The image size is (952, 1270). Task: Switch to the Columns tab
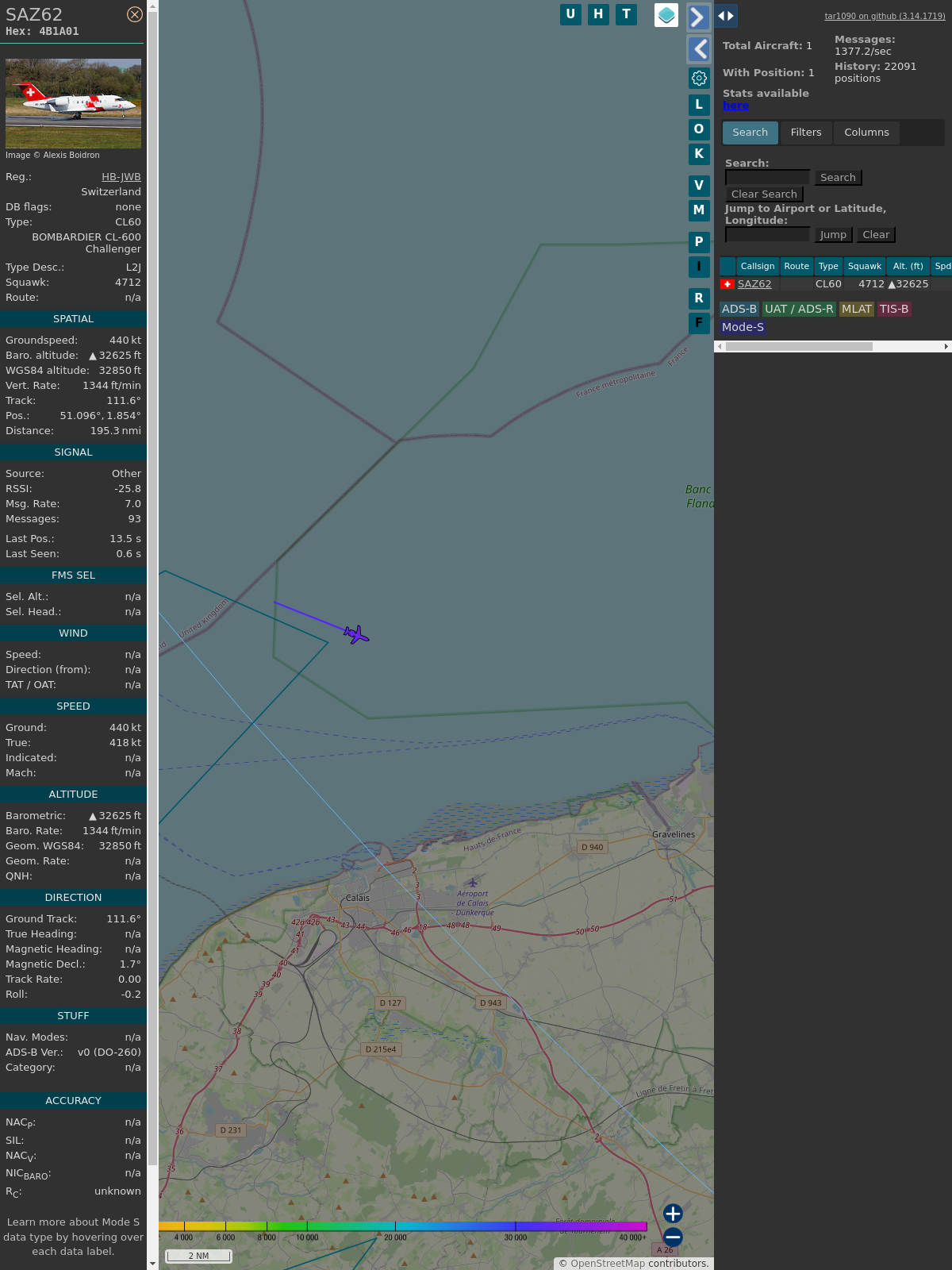pyautogui.click(x=866, y=133)
